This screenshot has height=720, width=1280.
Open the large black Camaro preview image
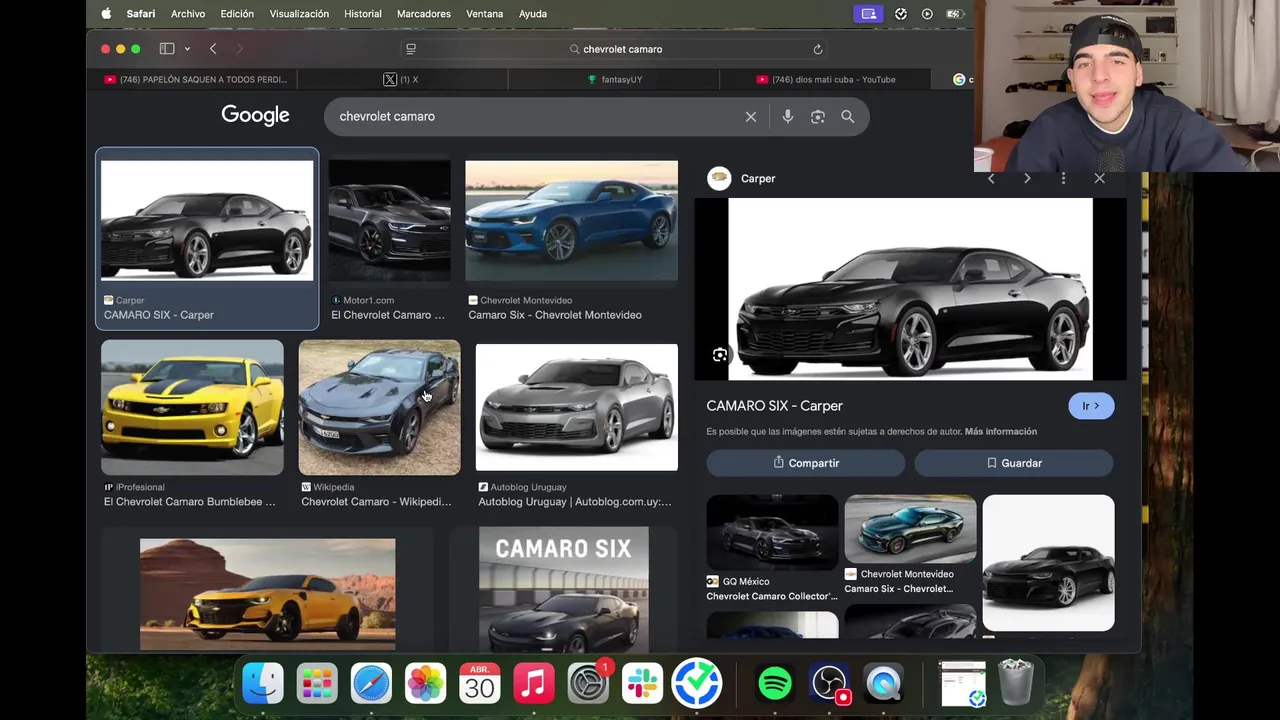coord(911,289)
